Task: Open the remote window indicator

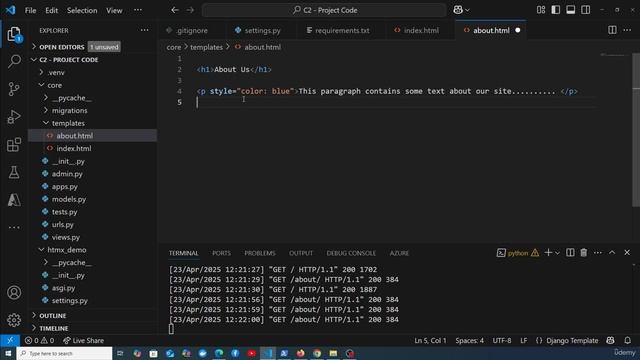Action: click(10, 340)
